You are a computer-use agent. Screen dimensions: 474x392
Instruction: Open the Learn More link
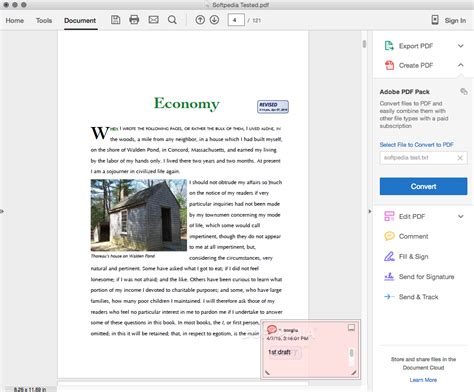point(423,380)
